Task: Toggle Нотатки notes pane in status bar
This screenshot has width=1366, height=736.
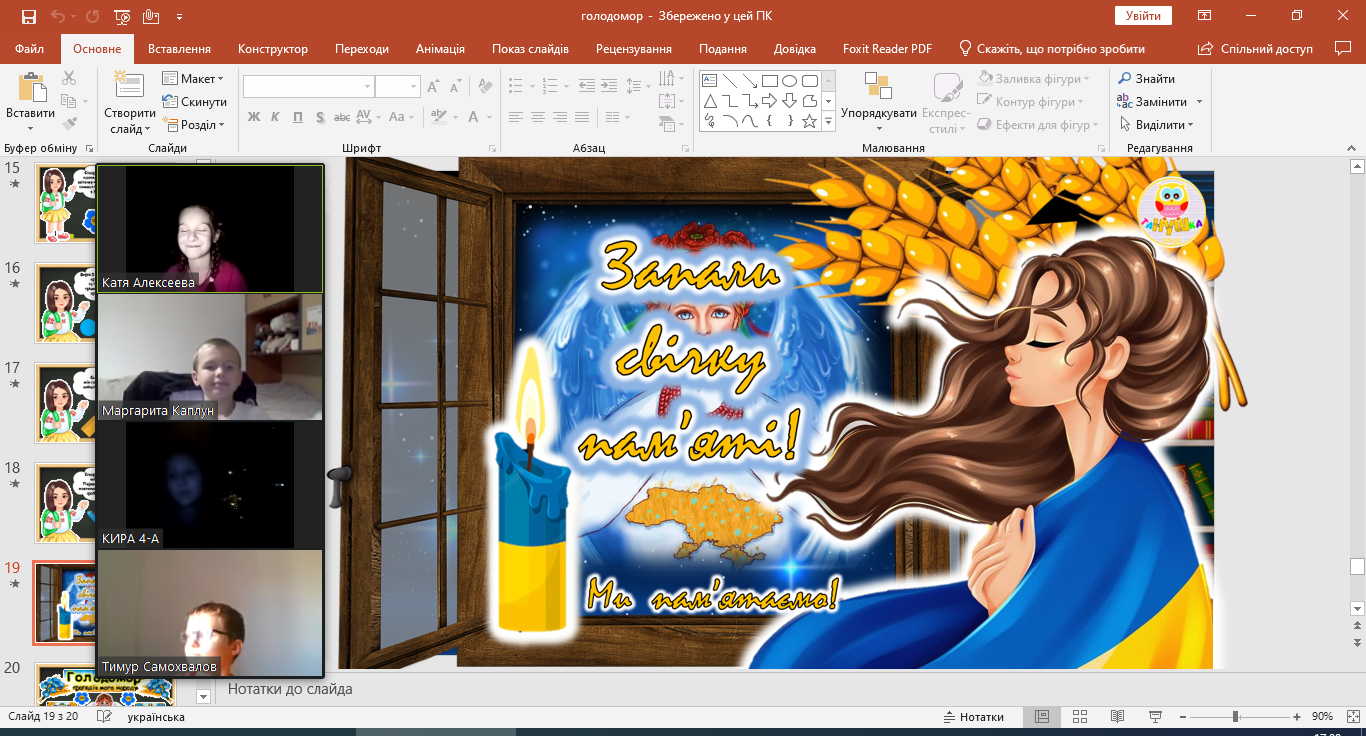Action: [x=973, y=717]
